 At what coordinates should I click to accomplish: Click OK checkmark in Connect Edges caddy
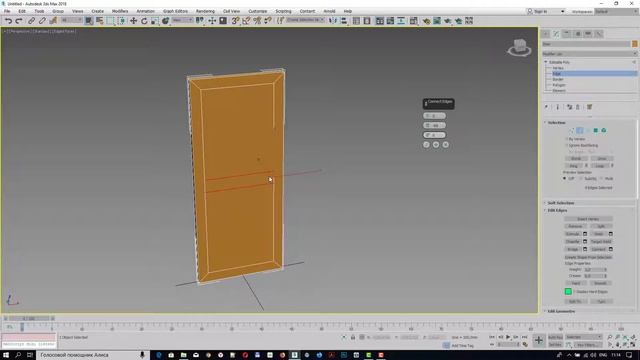point(426,144)
